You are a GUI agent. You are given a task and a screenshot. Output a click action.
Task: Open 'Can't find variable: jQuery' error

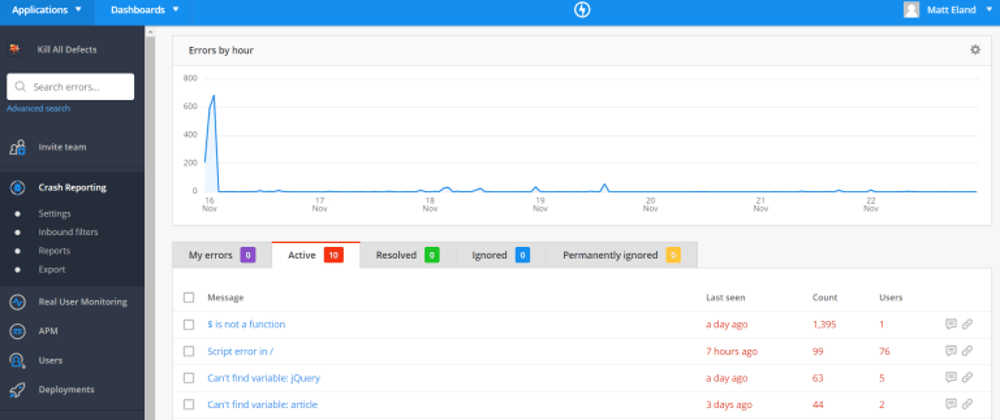[x=263, y=378]
